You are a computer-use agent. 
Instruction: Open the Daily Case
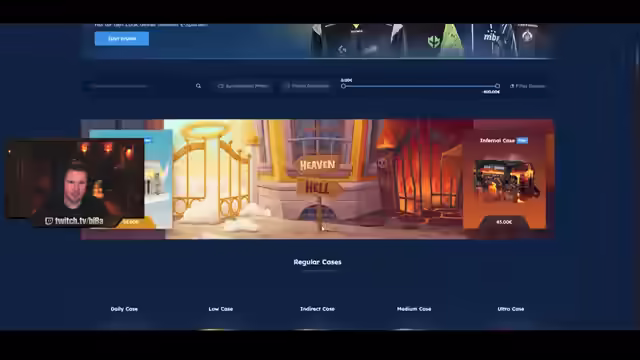(x=124, y=309)
